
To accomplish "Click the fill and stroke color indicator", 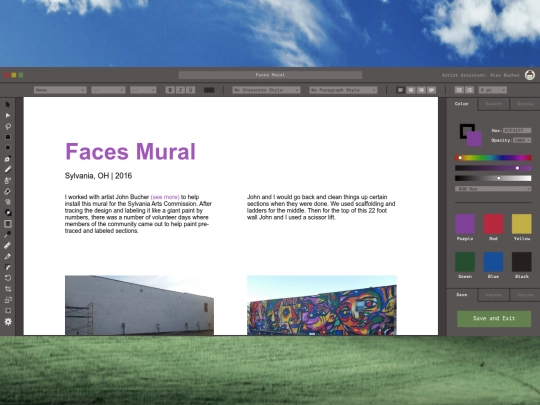I will (x=470, y=135).
